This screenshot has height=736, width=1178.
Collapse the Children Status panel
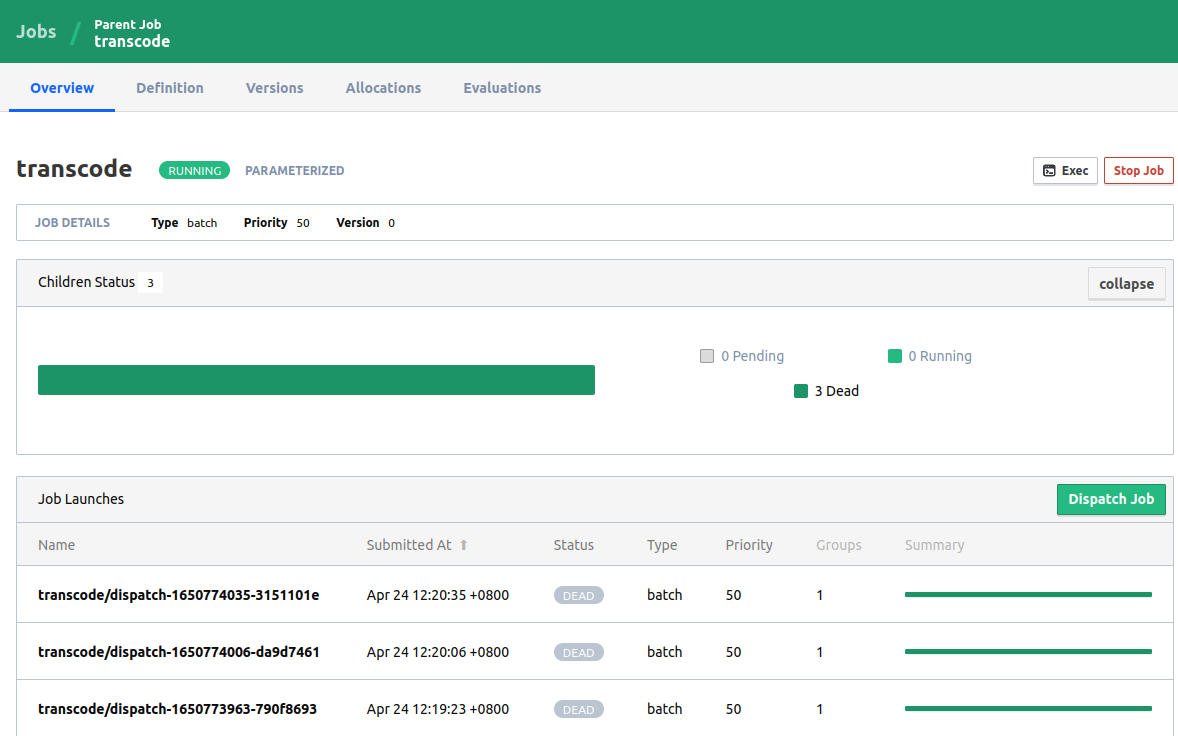click(x=1126, y=284)
